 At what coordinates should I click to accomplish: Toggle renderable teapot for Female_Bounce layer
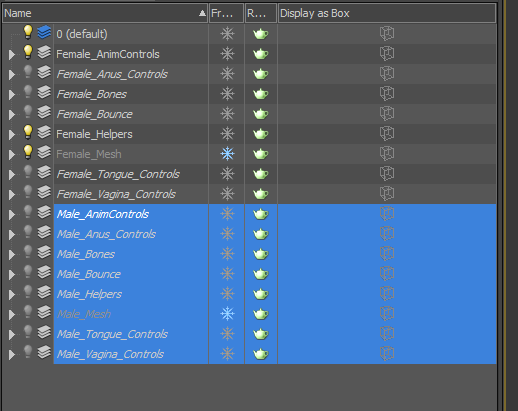261,114
